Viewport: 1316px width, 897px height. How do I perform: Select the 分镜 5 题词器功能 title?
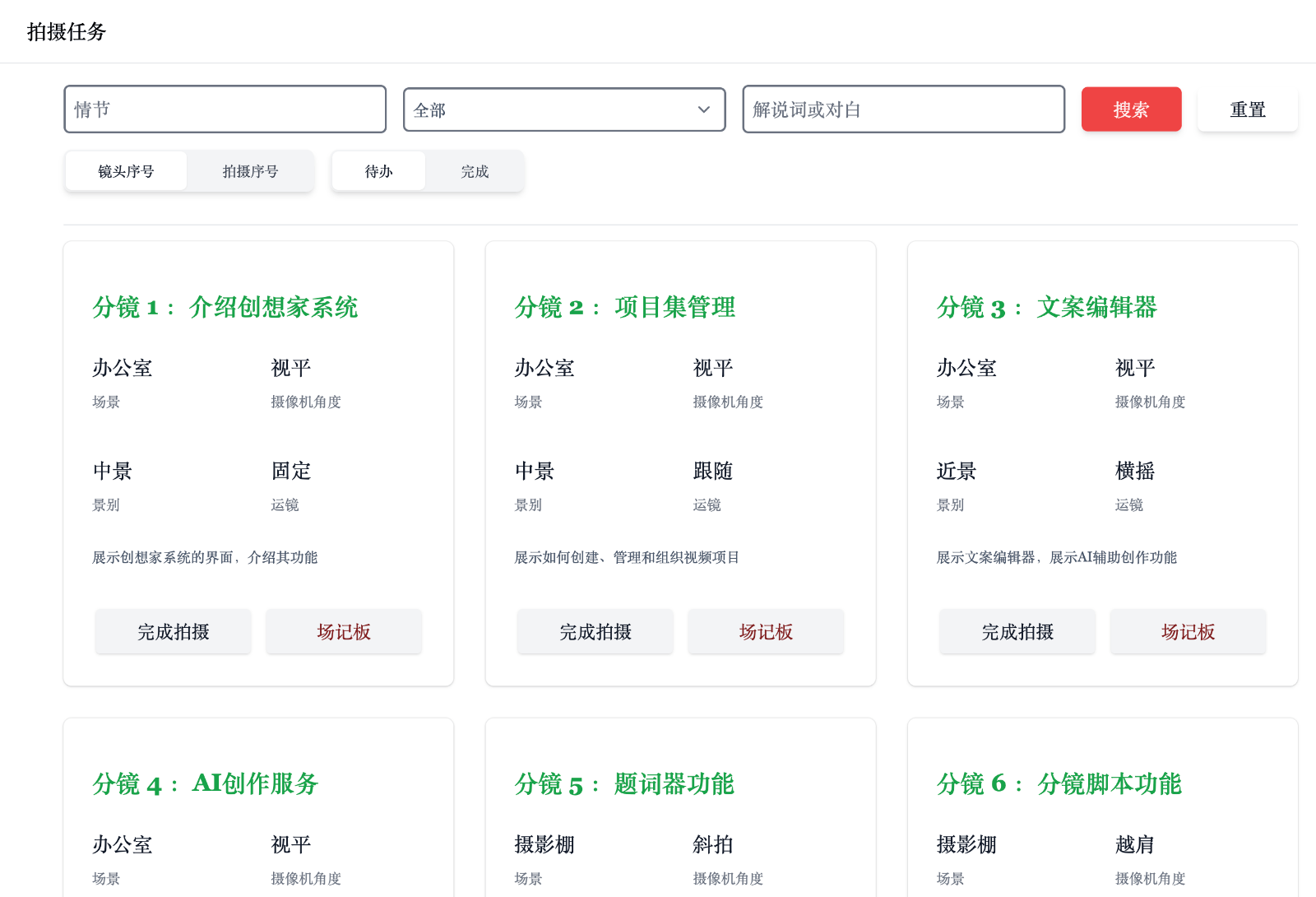click(625, 784)
